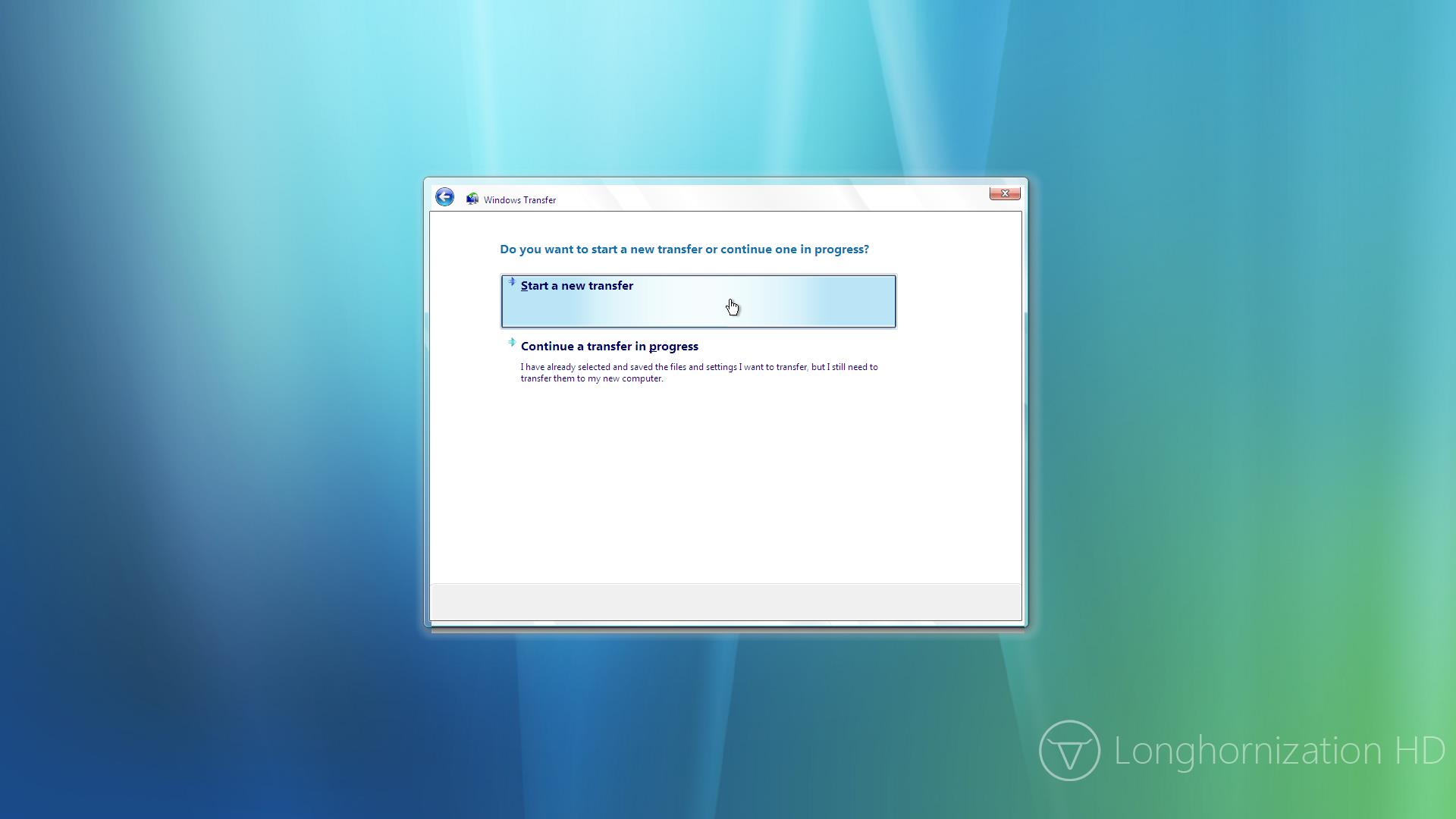Click the second line 'transfer them to my new computer'
The image size is (1456, 819).
591,378
